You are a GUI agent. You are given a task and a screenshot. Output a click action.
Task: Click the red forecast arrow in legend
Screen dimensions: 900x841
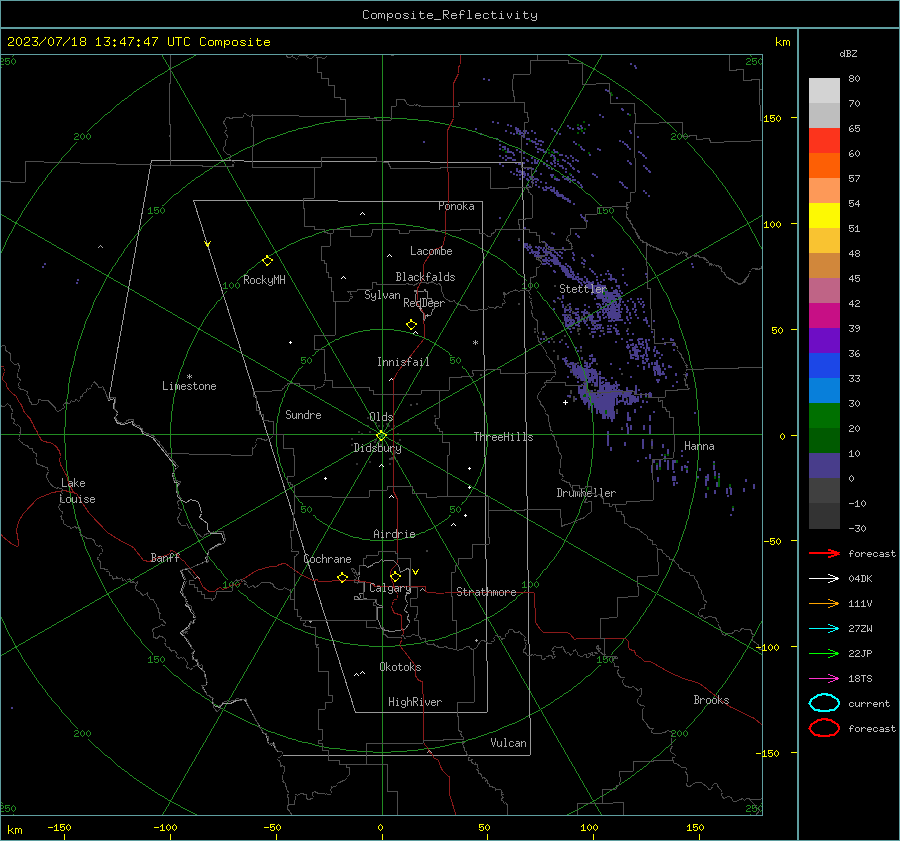[x=824, y=553]
